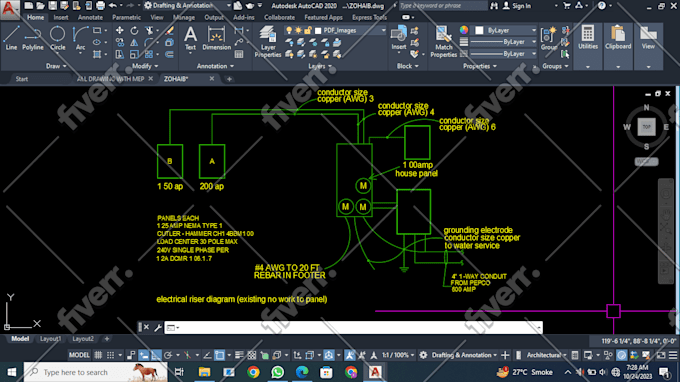Toggle polar tracking
680x382 pixels.
click(168, 355)
